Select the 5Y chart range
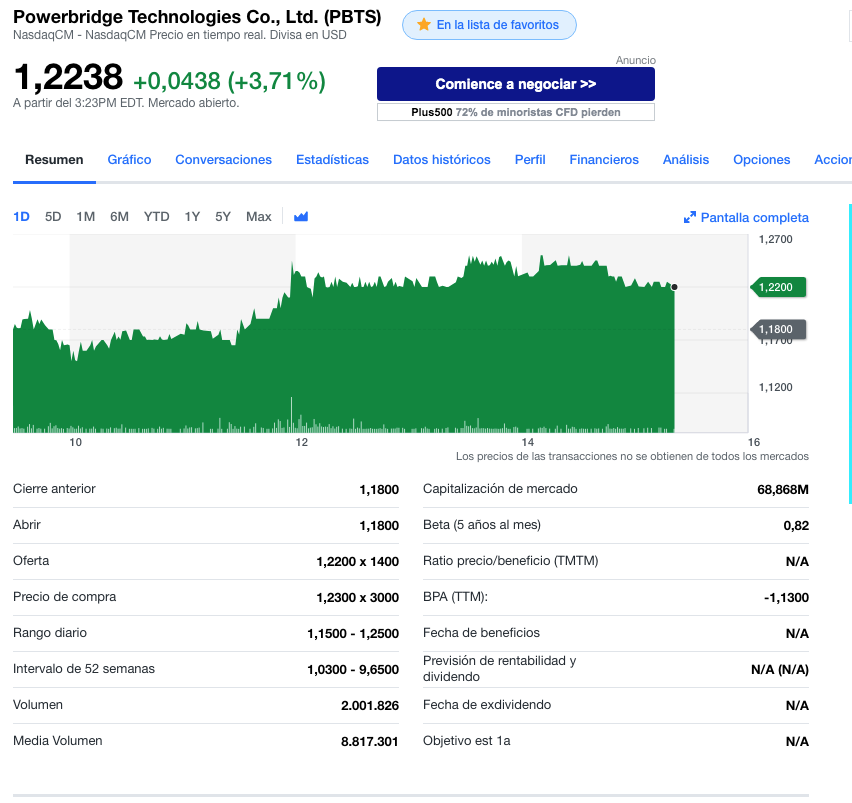Image resolution: width=852 pixels, height=803 pixels. point(223,217)
